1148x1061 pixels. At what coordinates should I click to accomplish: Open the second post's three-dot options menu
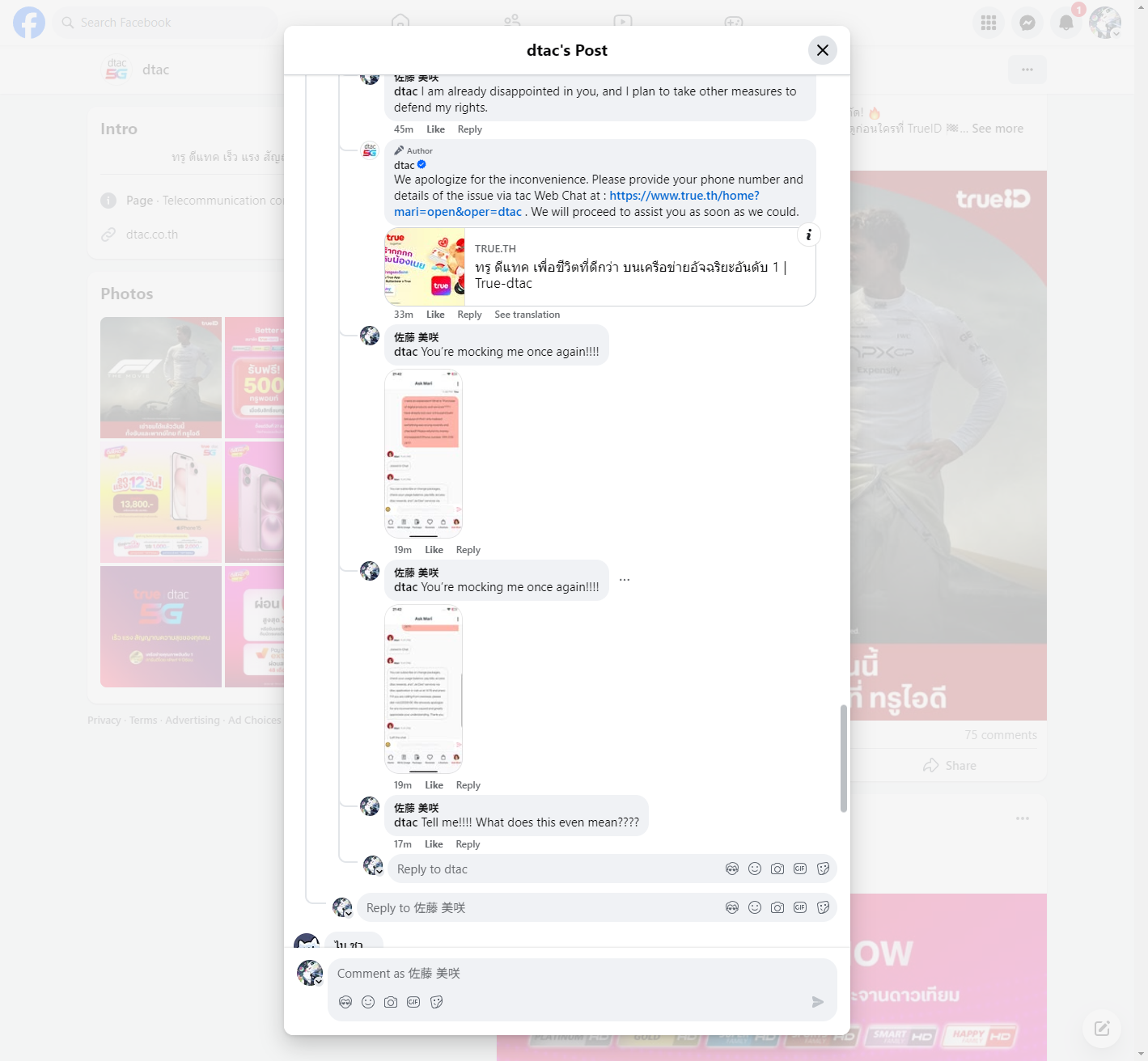coord(1023,818)
